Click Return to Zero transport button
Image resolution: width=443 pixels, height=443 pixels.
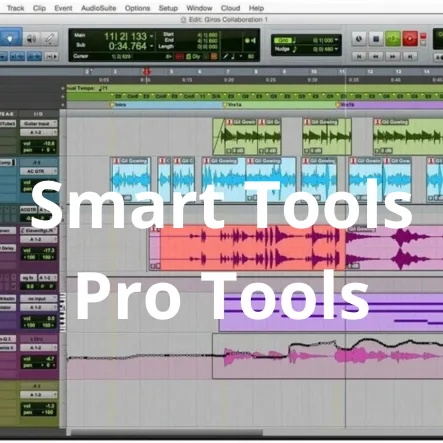[x=359, y=57]
